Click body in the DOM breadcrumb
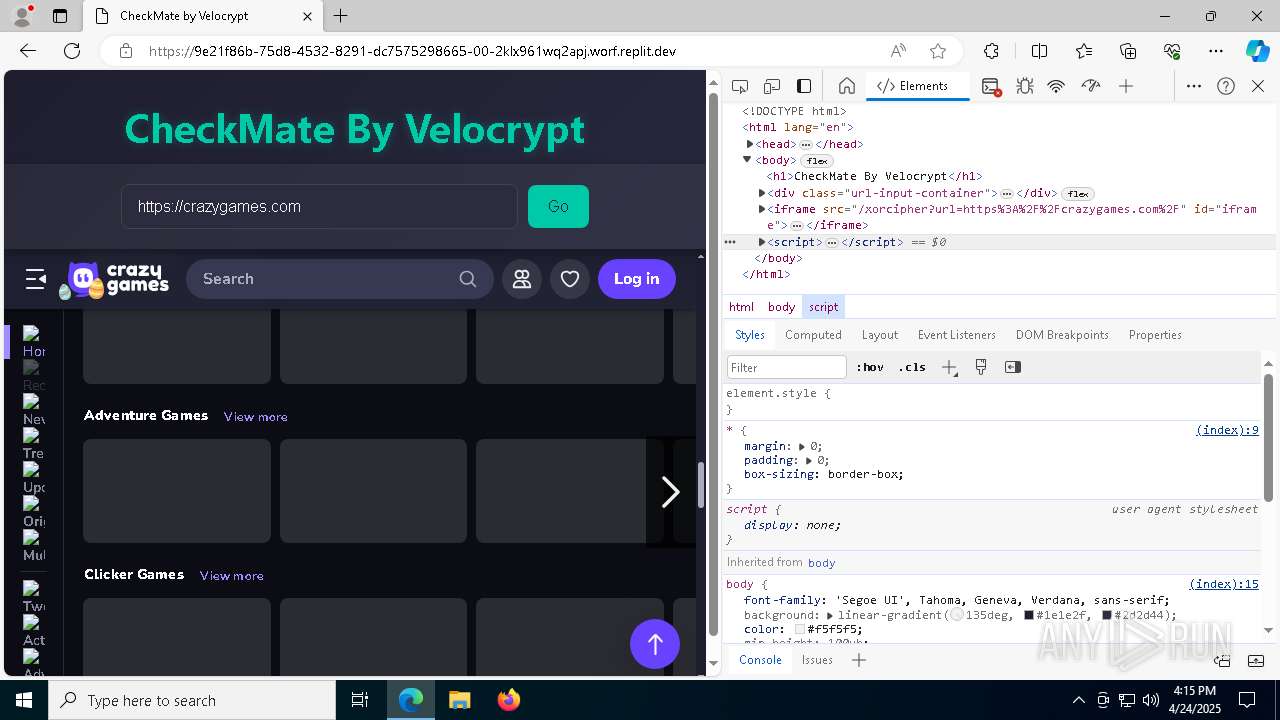Viewport: 1280px width, 720px height. click(781, 307)
